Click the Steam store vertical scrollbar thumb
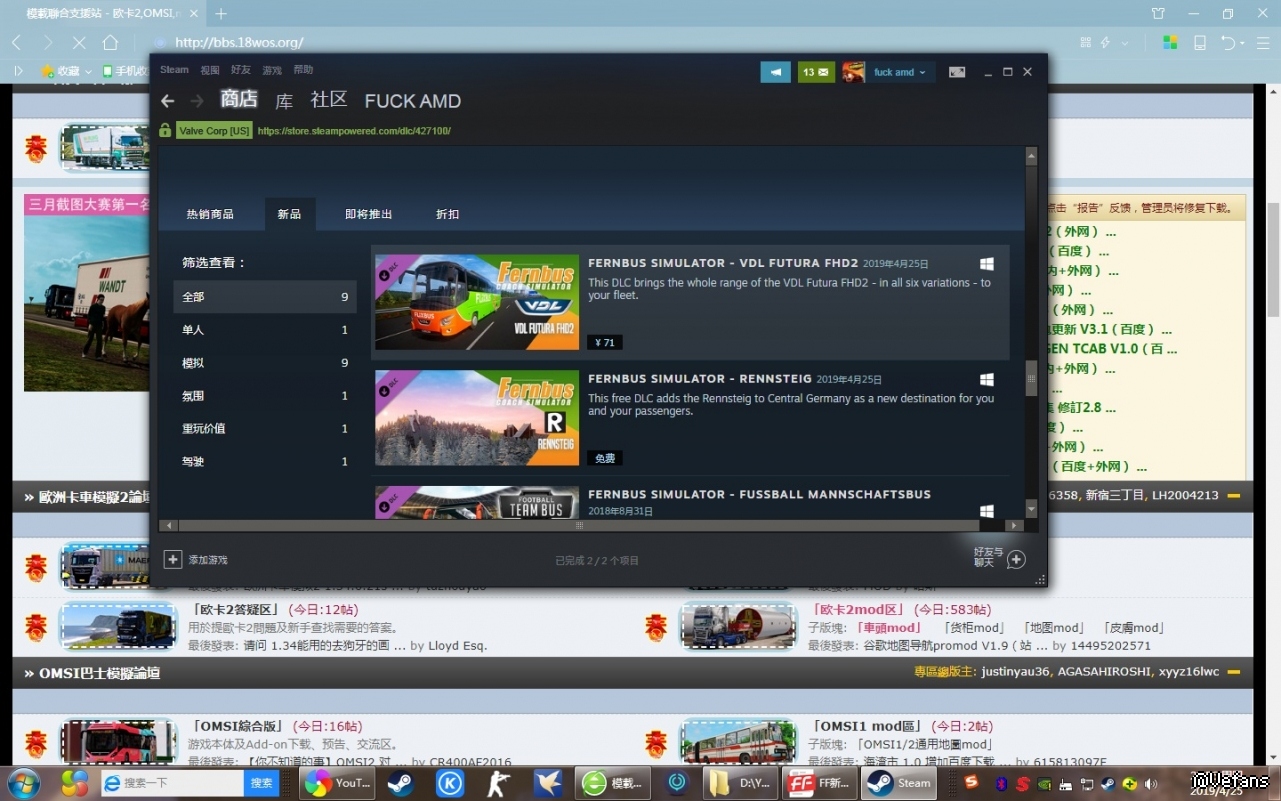 click(1031, 378)
